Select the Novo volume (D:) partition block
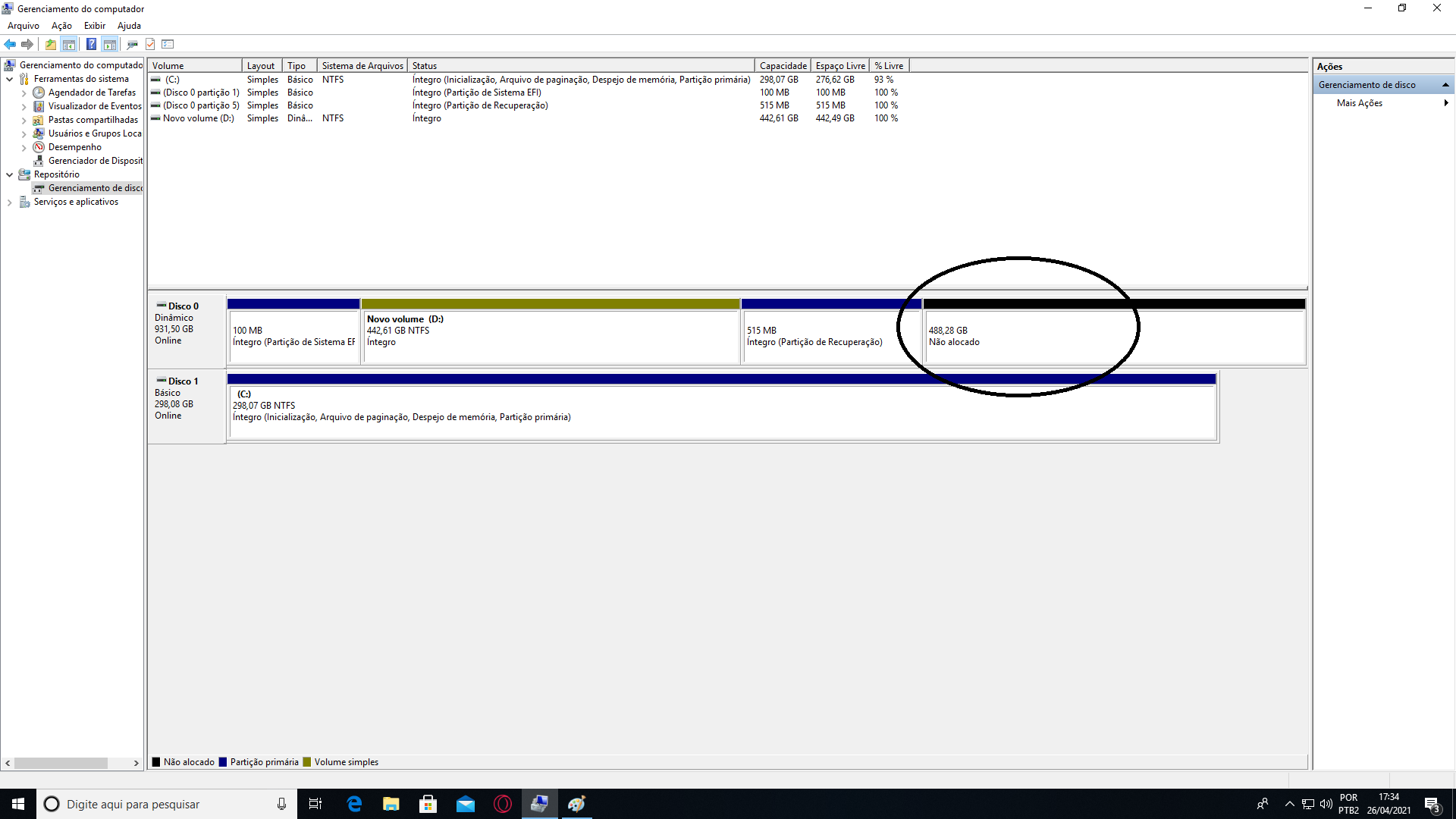Viewport: 1456px width, 819px height. click(551, 331)
